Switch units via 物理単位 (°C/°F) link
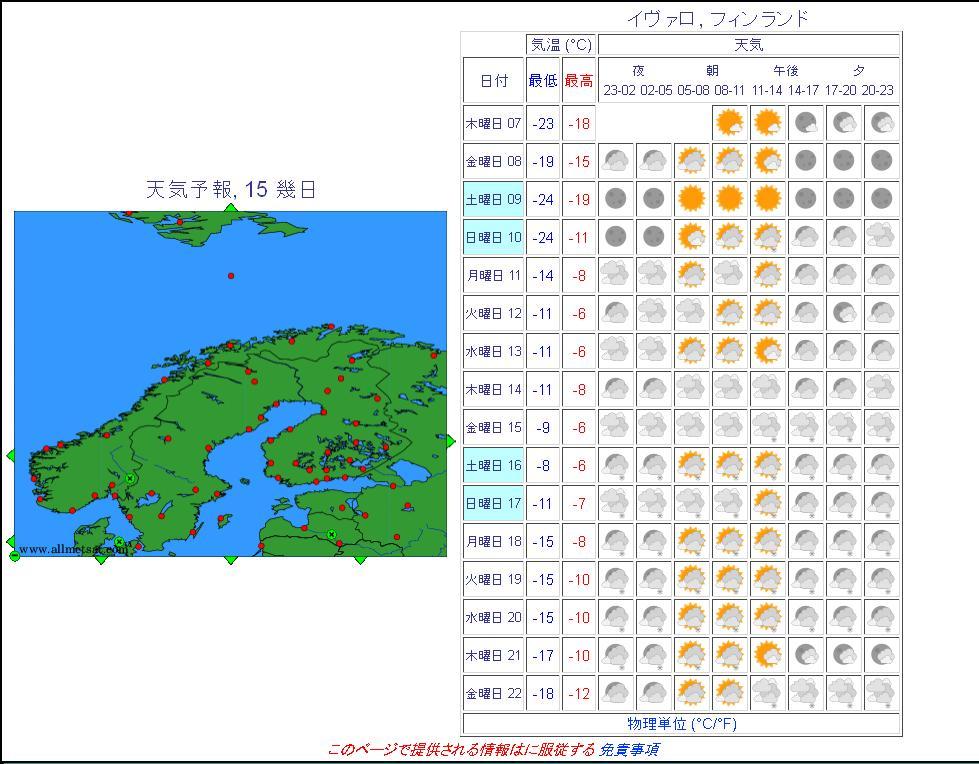Image resolution: width=979 pixels, height=764 pixels. (x=681, y=724)
